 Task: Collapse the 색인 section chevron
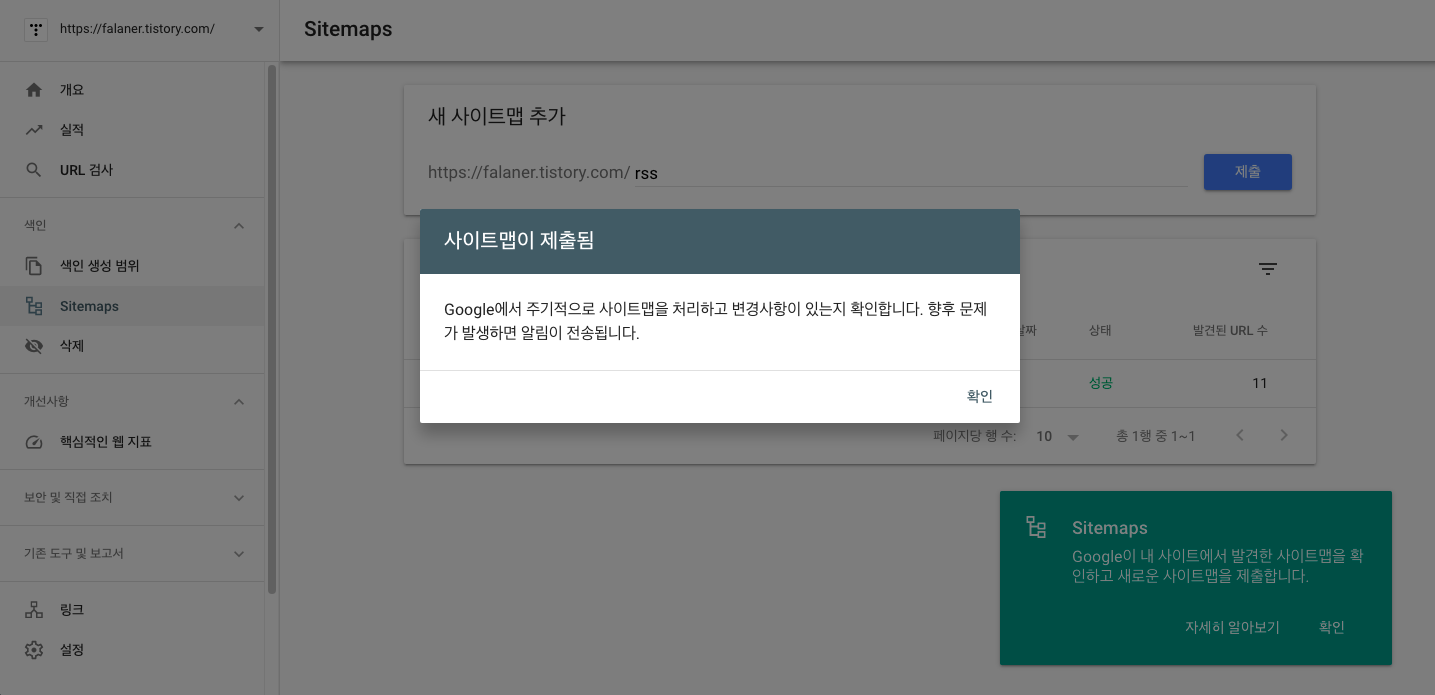pos(239,225)
